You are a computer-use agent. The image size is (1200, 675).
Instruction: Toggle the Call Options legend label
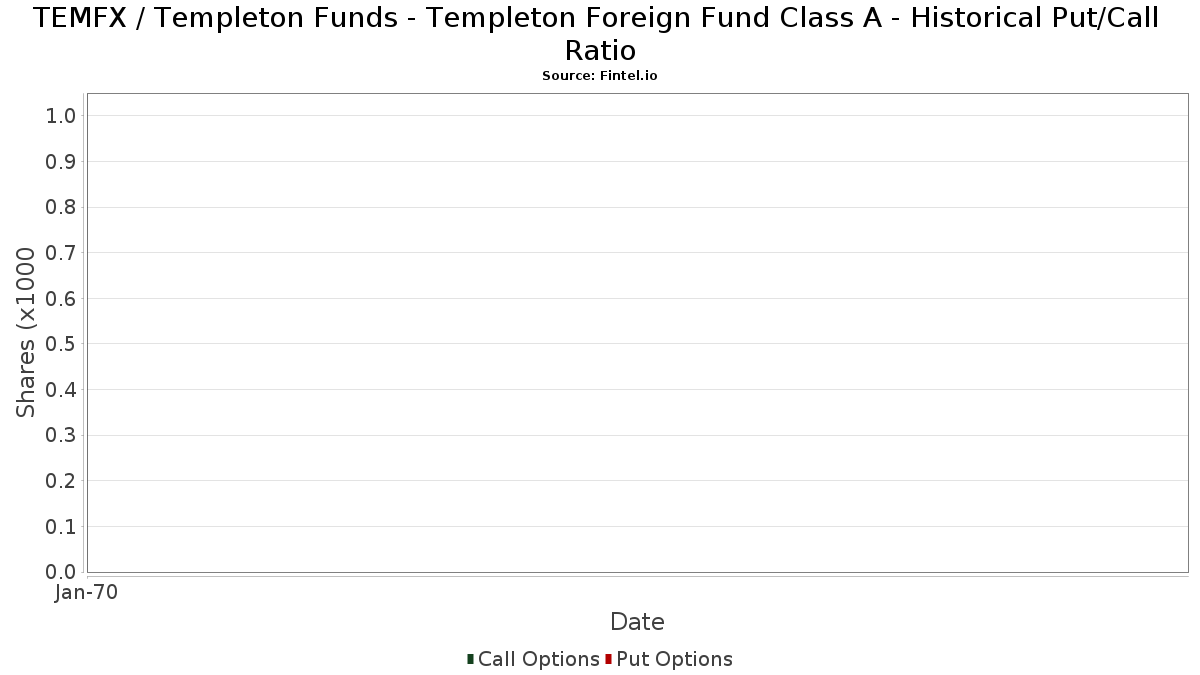(538, 659)
